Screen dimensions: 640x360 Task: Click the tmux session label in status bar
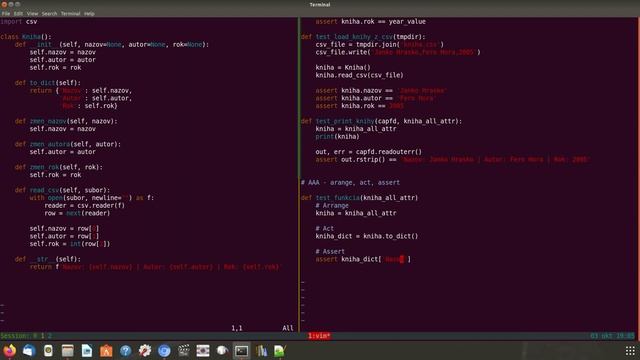[26, 336]
